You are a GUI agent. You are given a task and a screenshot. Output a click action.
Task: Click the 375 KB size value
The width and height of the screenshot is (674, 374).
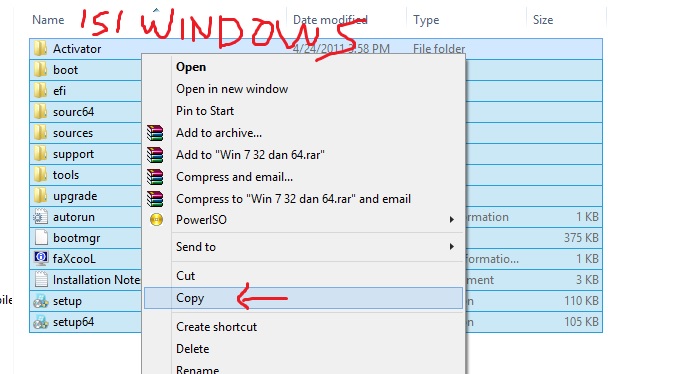pyautogui.click(x=581, y=238)
